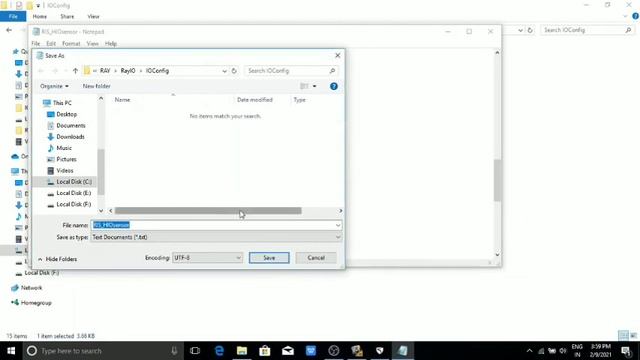The width and height of the screenshot is (640, 360).
Task: Select This PC in the dialog navigation tree
Action: pos(62,103)
